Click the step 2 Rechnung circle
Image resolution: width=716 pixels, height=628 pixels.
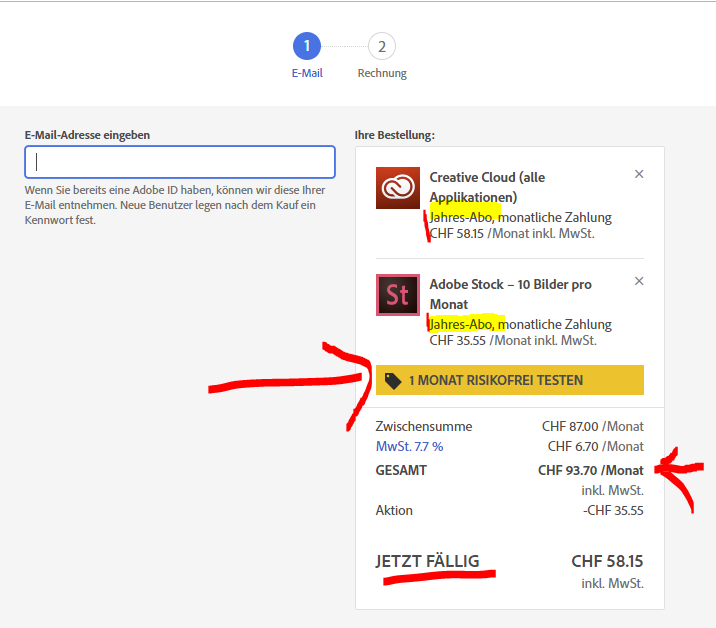(382, 46)
